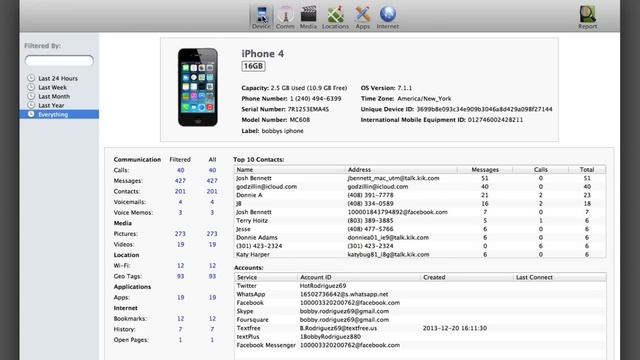Select the textPlus account row
This screenshot has height=360, width=640.
click(x=420, y=337)
